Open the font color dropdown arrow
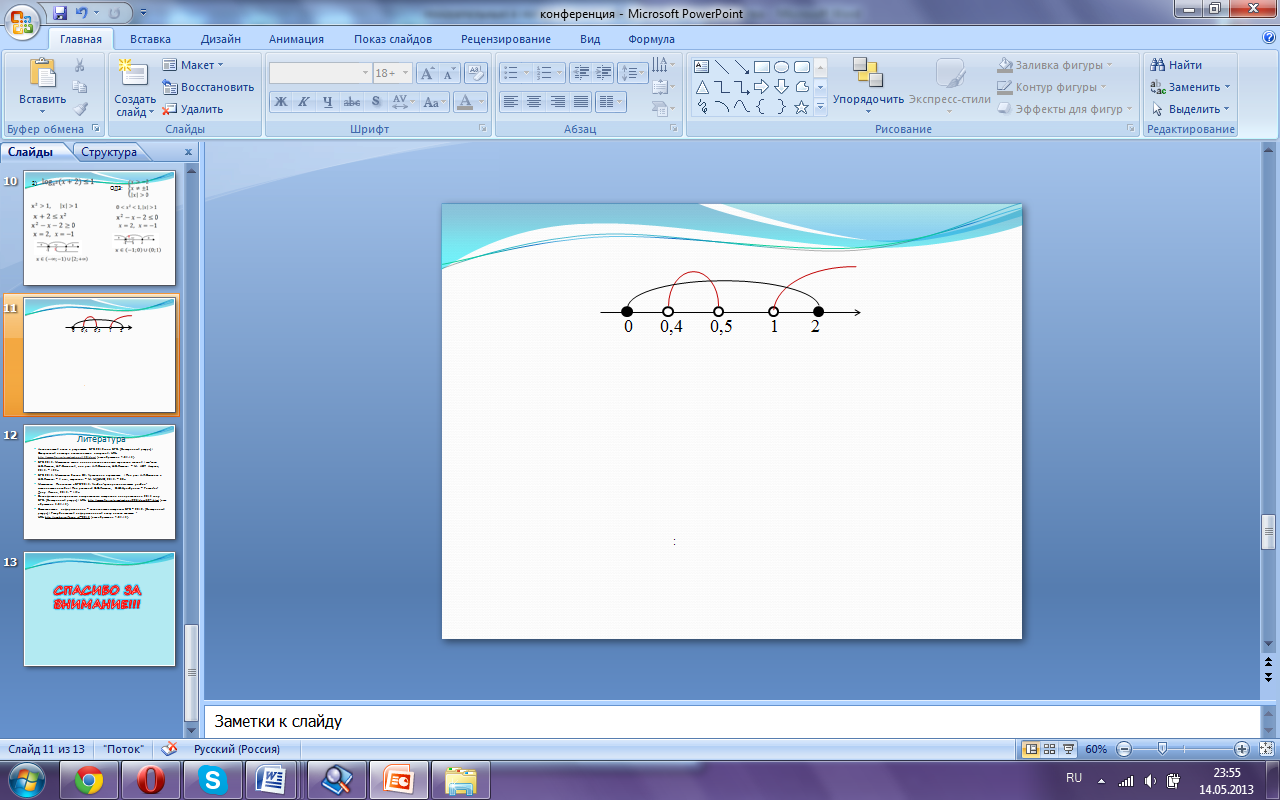 point(480,102)
